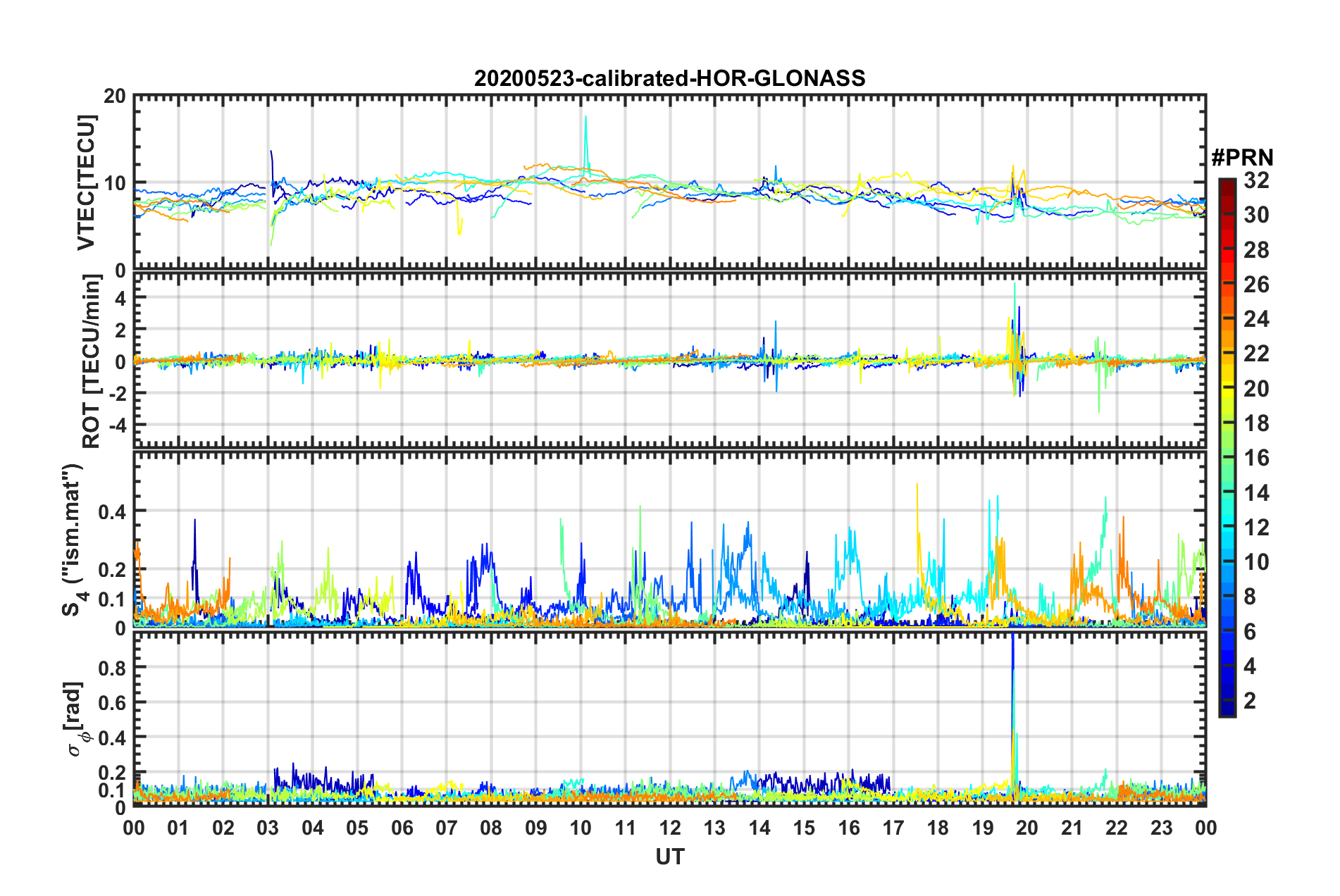Click x-axis tick label 12

coord(669,828)
